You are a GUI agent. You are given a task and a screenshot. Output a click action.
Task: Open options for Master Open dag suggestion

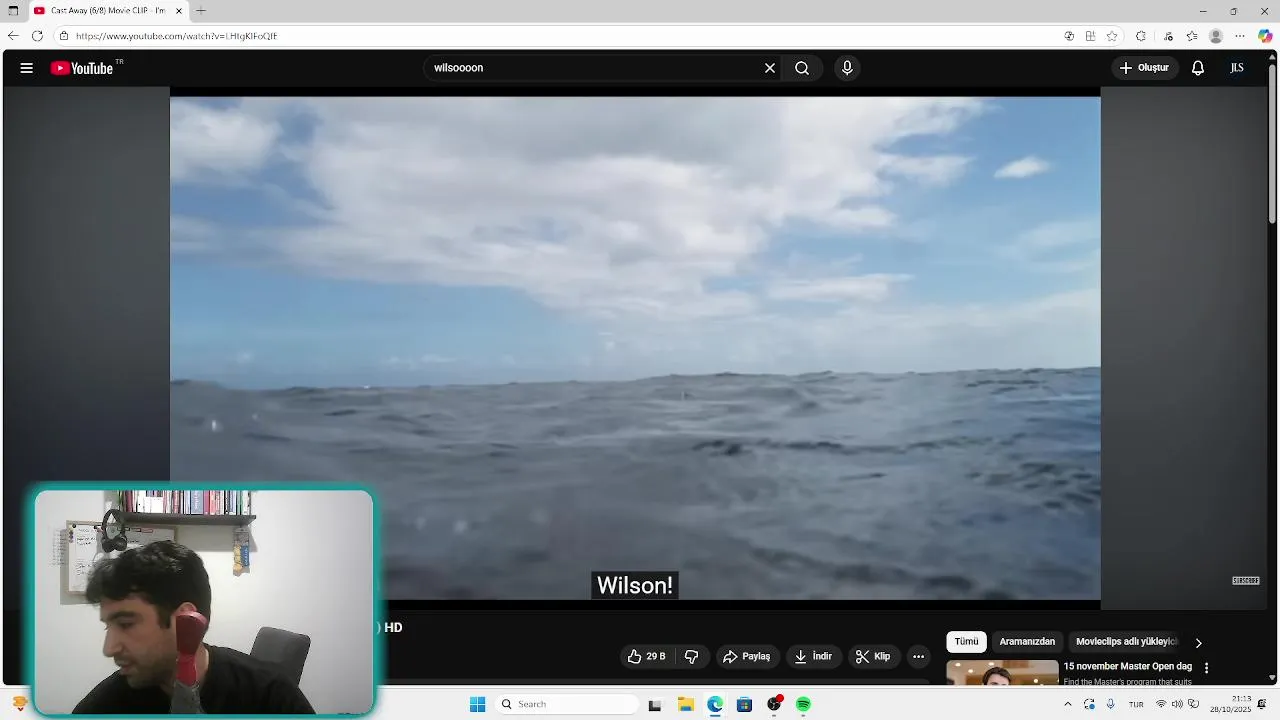coord(1206,668)
